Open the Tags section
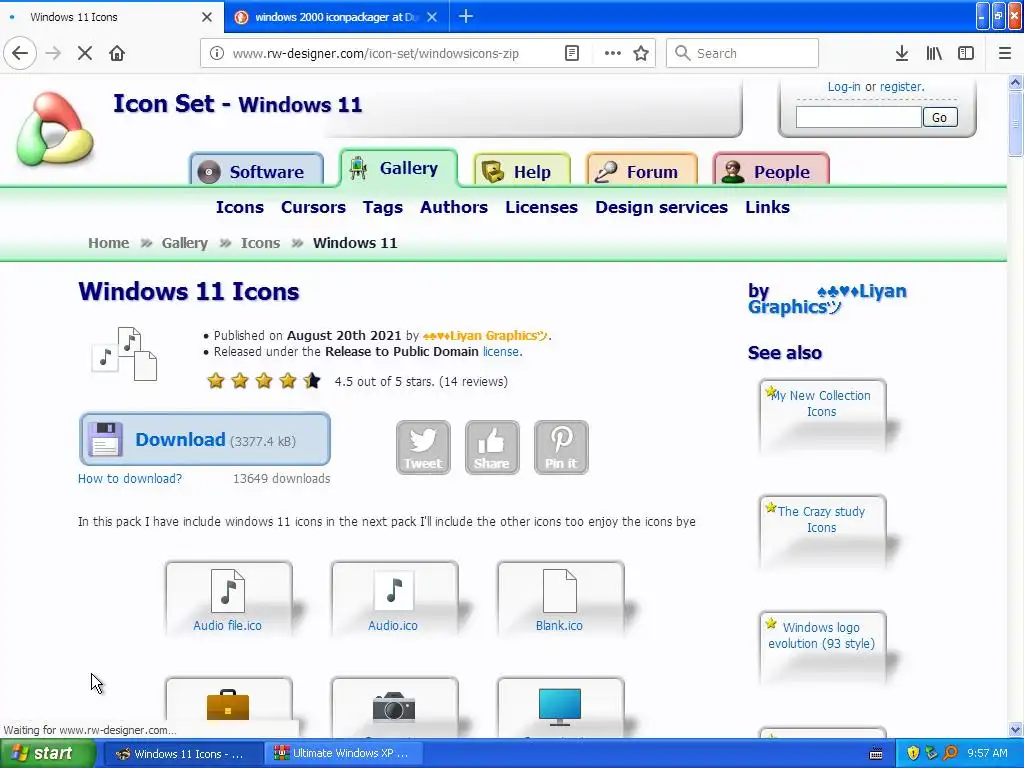Image resolution: width=1024 pixels, height=768 pixels. [x=383, y=207]
